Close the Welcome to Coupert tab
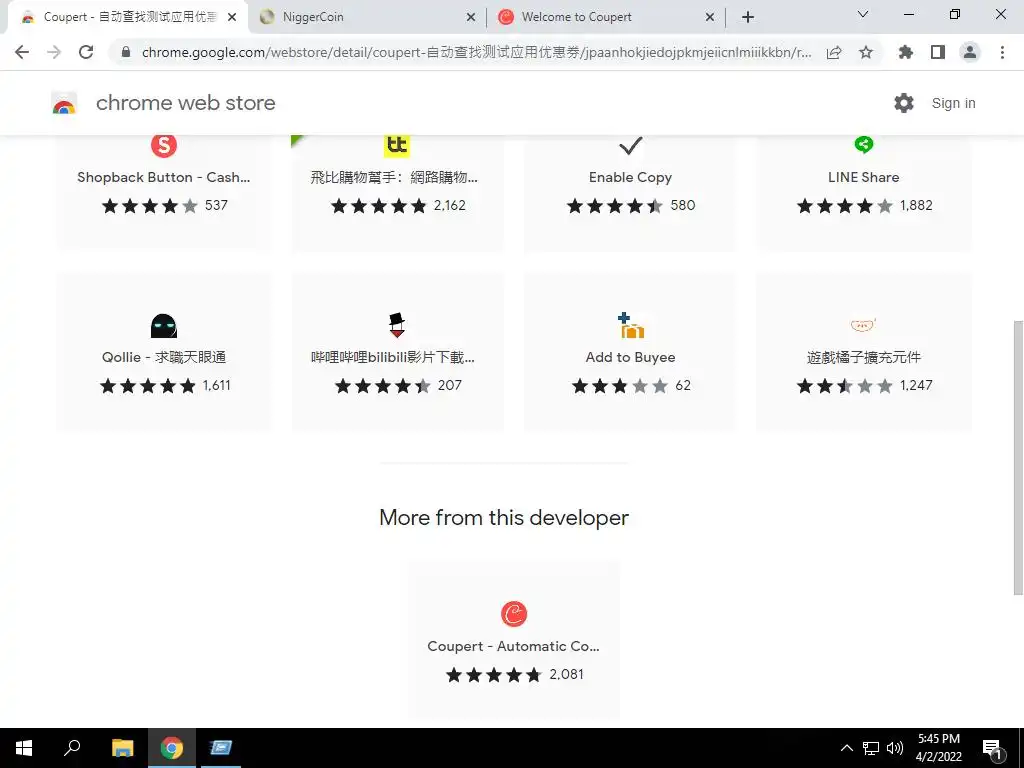Image resolution: width=1024 pixels, height=768 pixels. point(710,17)
